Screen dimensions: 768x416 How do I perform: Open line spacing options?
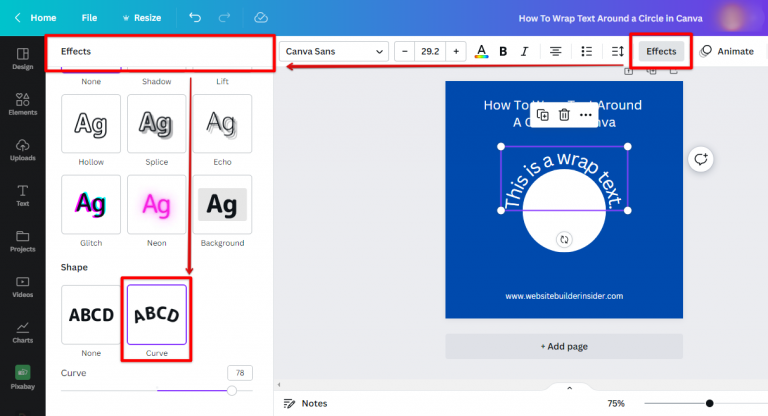617,51
